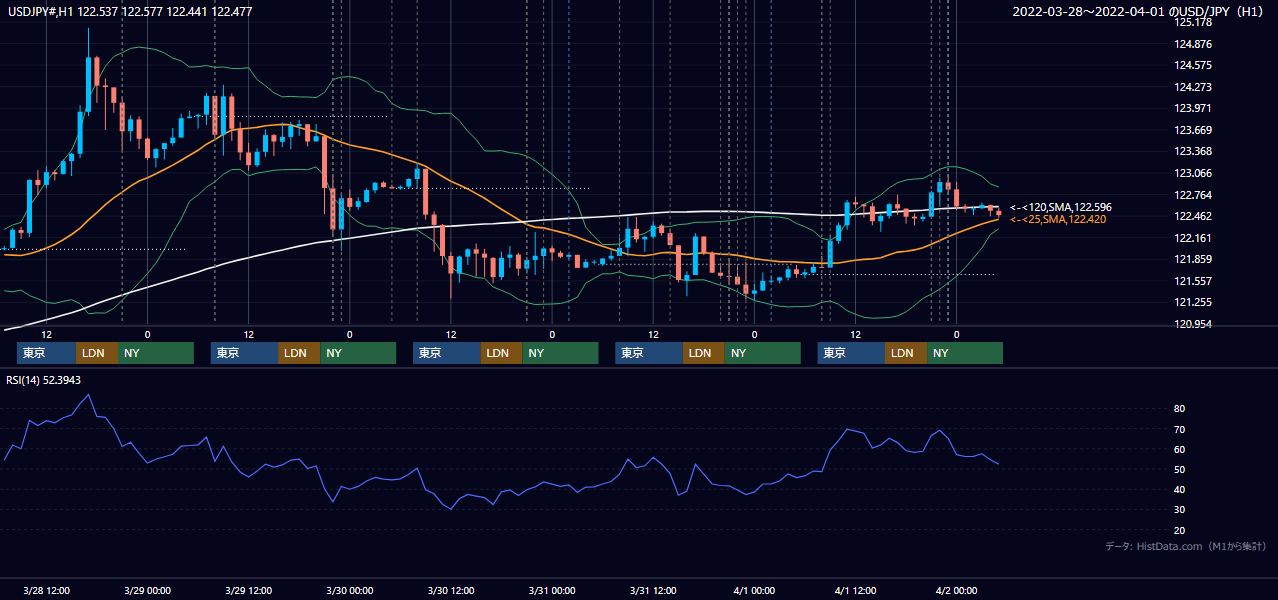The height and width of the screenshot is (600, 1278).
Task: Click the 120,SMA,122.596 indicator label
Action: [1060, 207]
